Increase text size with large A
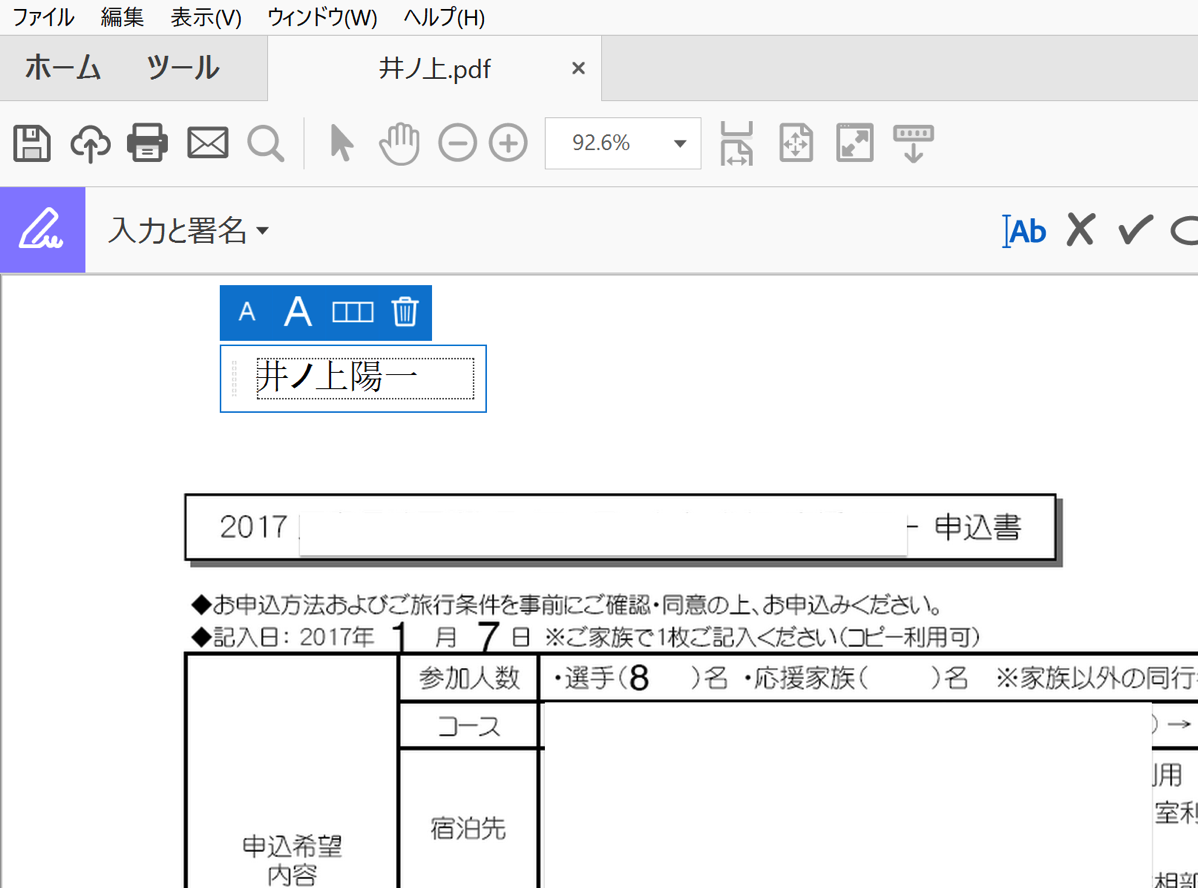The width and height of the screenshot is (1198, 888). click(x=298, y=312)
